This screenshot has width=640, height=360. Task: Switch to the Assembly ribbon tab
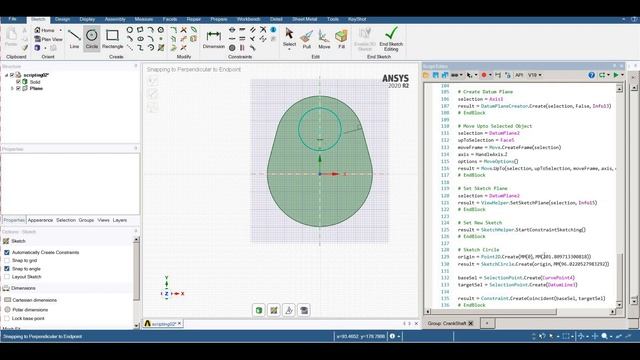[x=115, y=19]
